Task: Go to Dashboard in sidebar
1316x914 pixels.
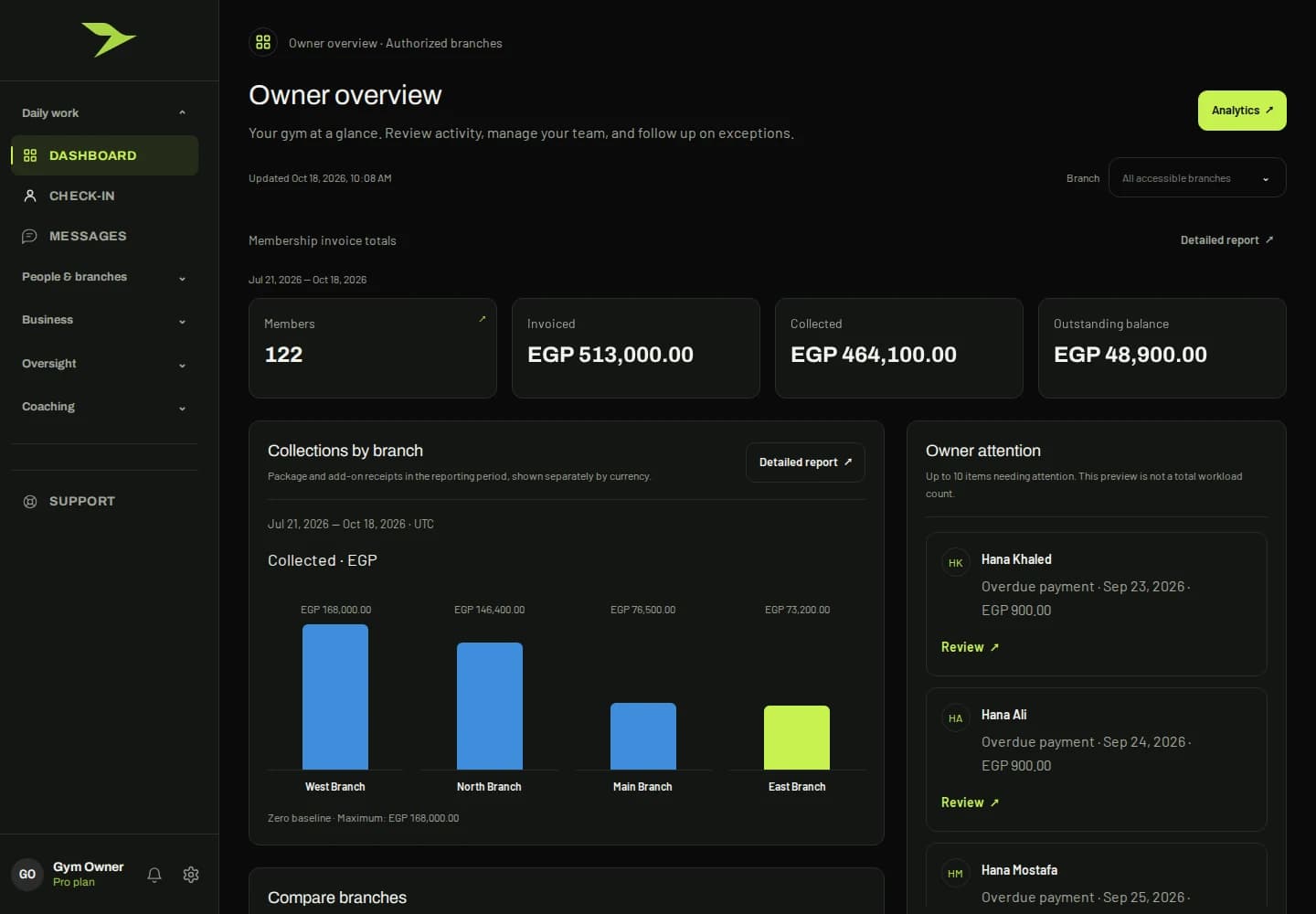Action: point(104,155)
